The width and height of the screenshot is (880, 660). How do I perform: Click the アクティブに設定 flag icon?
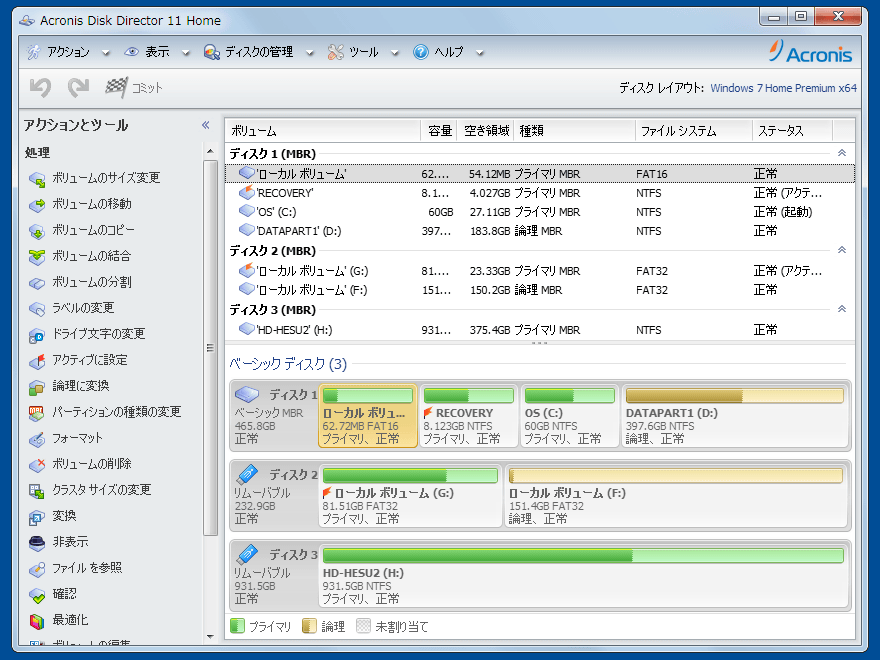[x=37, y=361]
